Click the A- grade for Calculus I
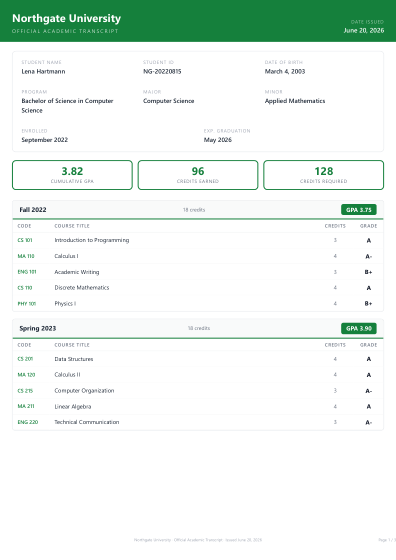Screen dimensions: 396x560 (x=369, y=256)
